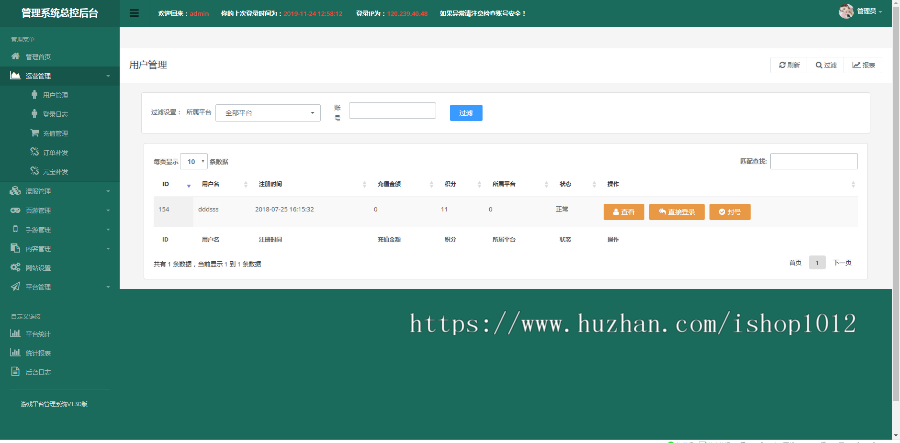Go to 下一页 in pagination
Viewport: 900px width, 443px height.
843,263
